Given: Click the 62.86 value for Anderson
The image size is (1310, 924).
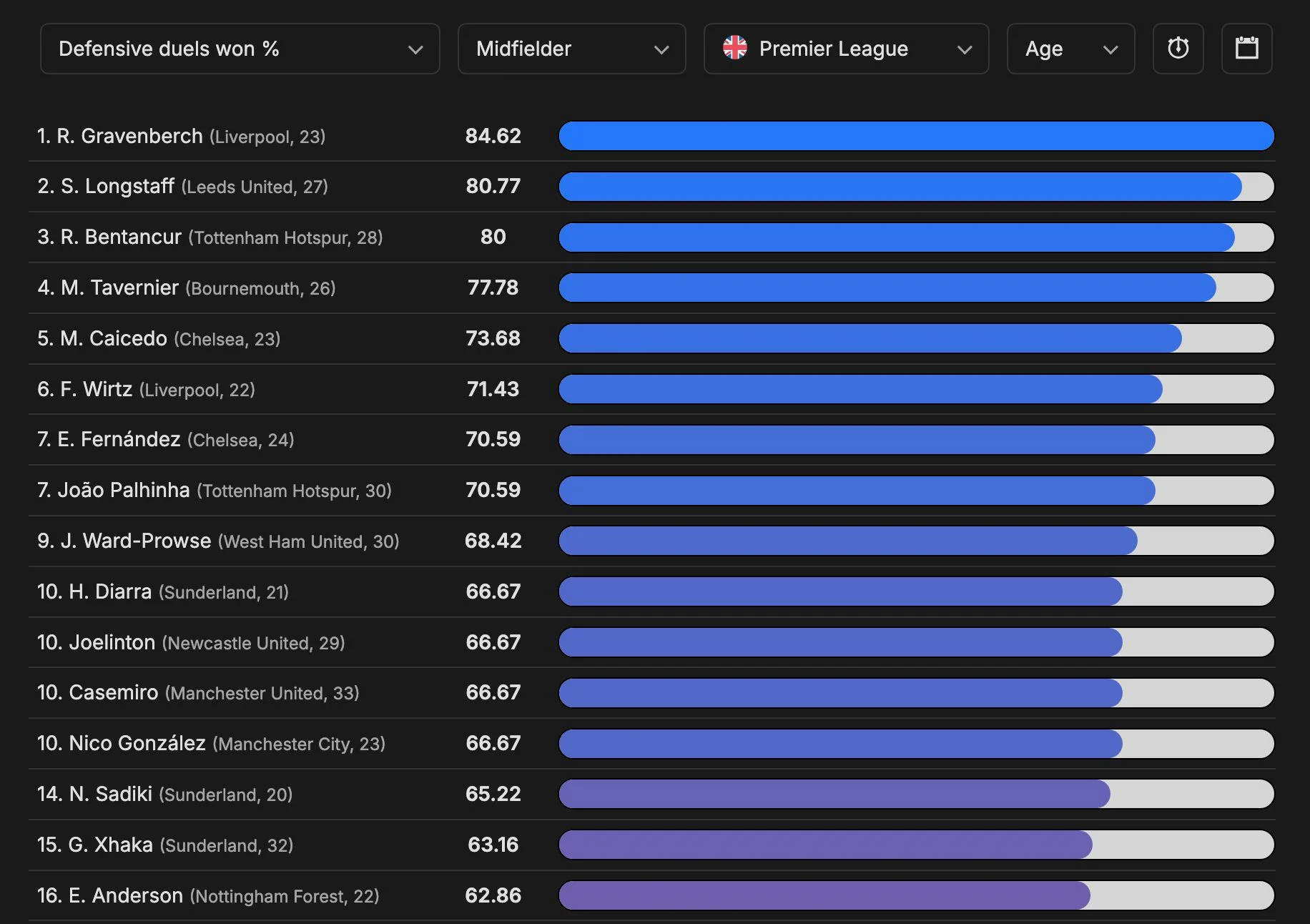Looking at the screenshot, I should point(493,895).
